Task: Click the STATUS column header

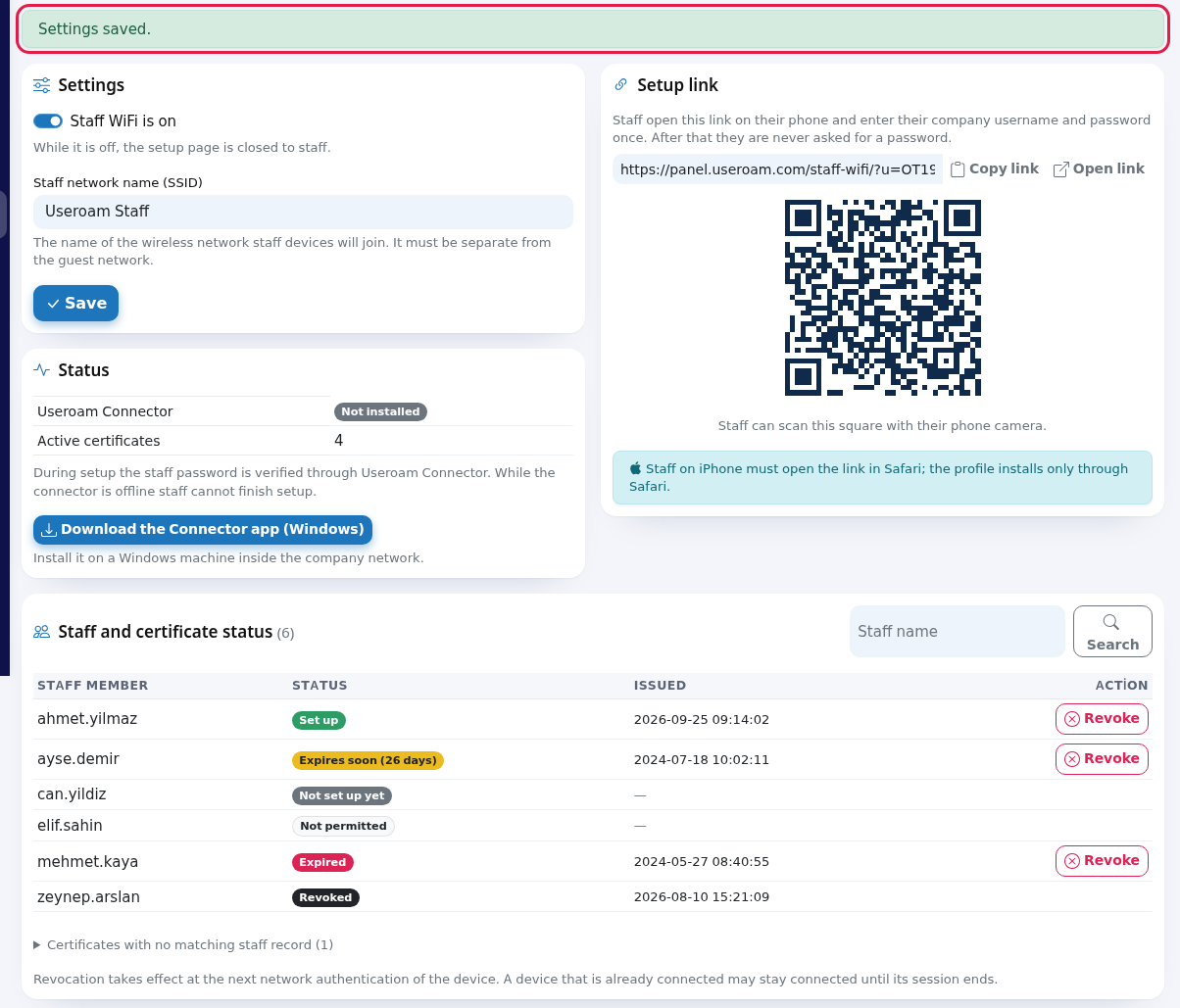Action: (320, 686)
